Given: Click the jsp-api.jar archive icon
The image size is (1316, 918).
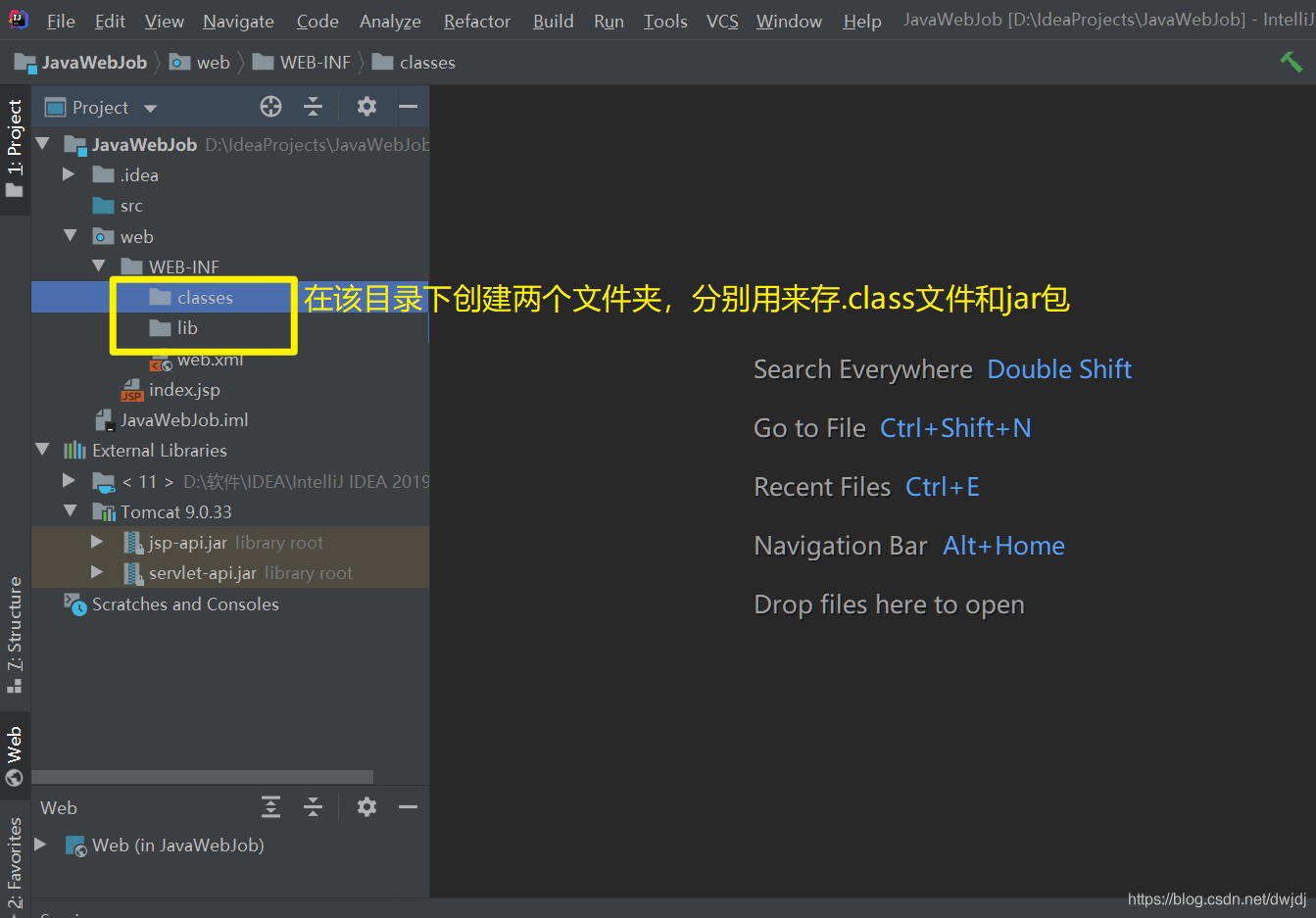Looking at the screenshot, I should coord(133,543).
